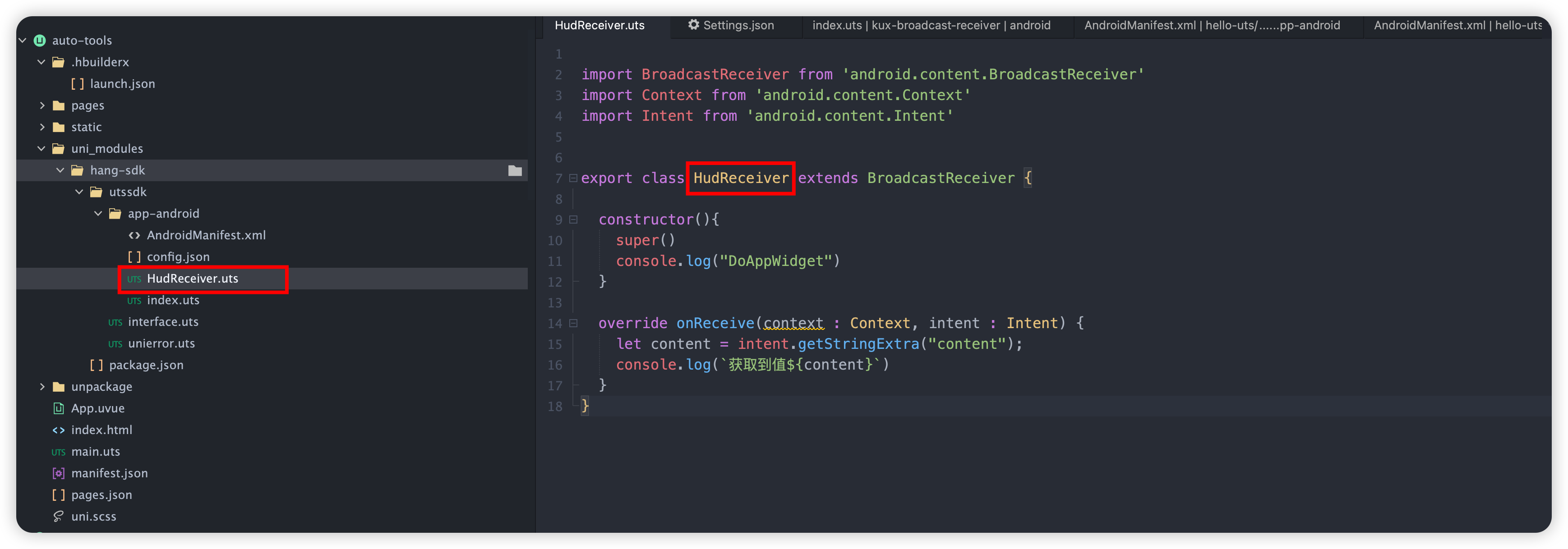The height and width of the screenshot is (549, 1568).
Task: Click the manifest.json purple icon
Action: 59,473
